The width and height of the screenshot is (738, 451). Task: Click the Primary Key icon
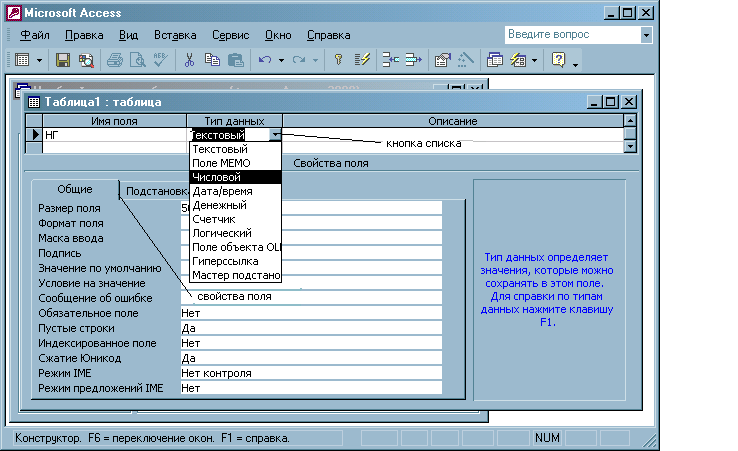click(x=338, y=60)
